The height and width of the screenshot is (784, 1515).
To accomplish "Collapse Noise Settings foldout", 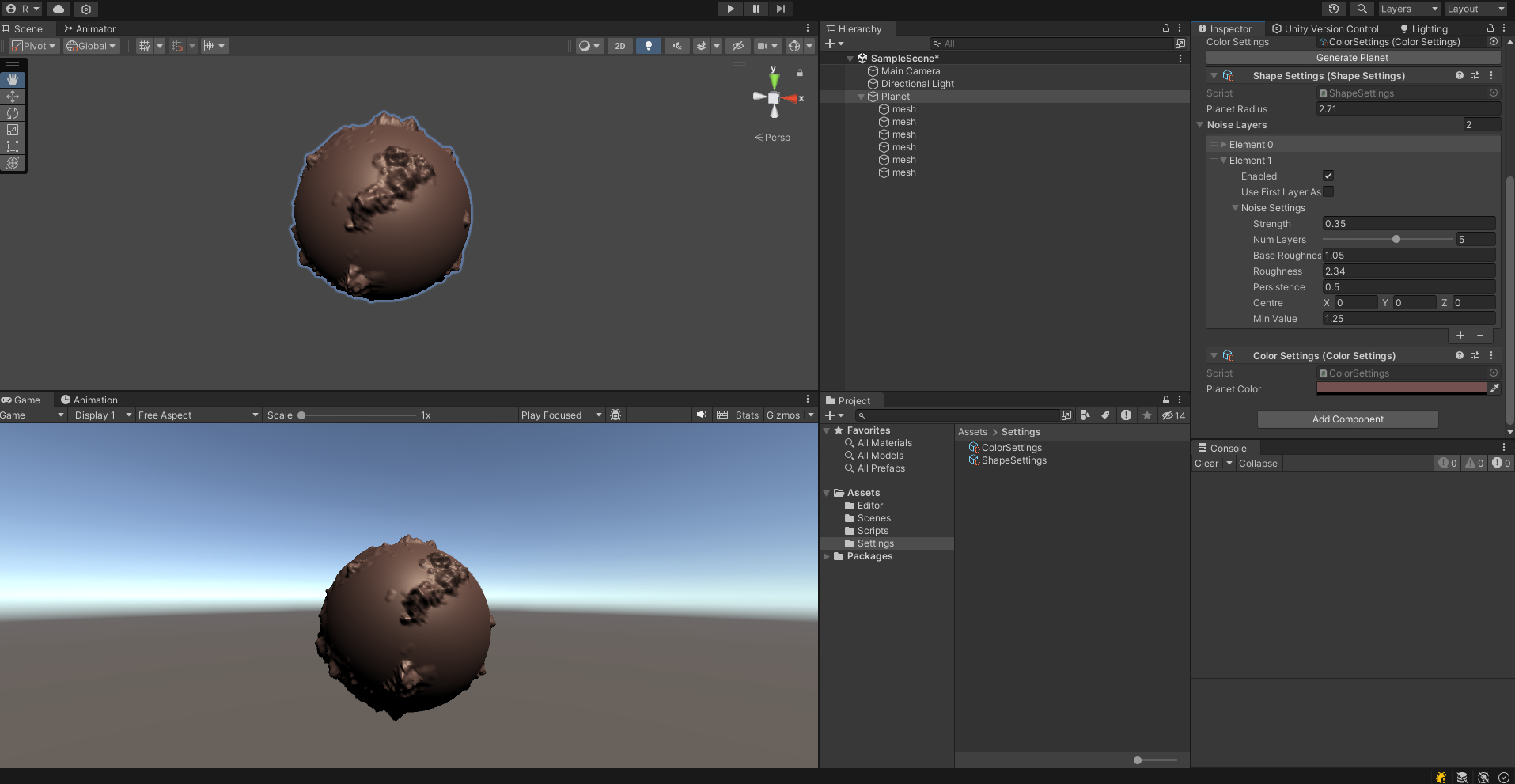I will pyautogui.click(x=1236, y=208).
